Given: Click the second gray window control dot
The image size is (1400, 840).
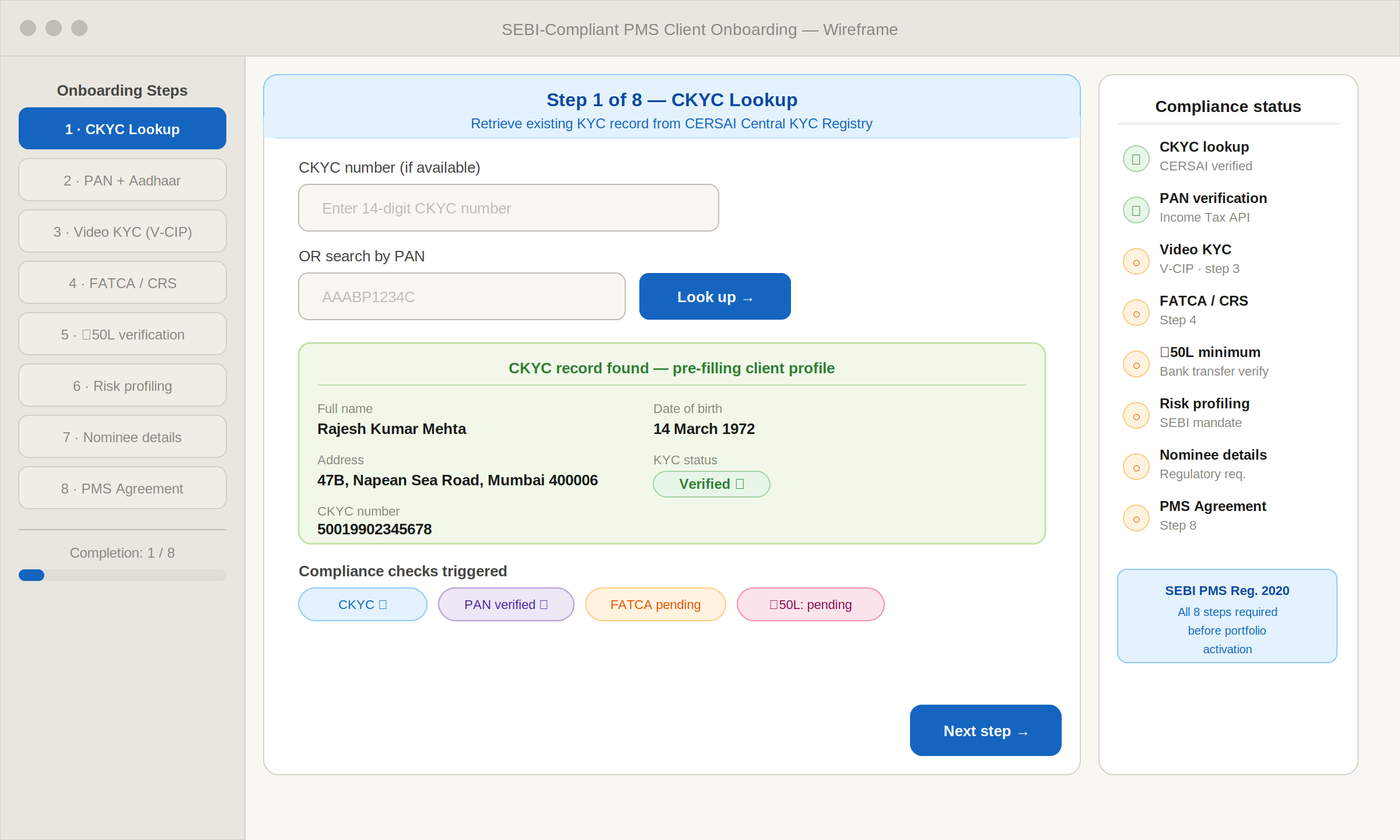Looking at the screenshot, I should pyautogui.click(x=54, y=28).
